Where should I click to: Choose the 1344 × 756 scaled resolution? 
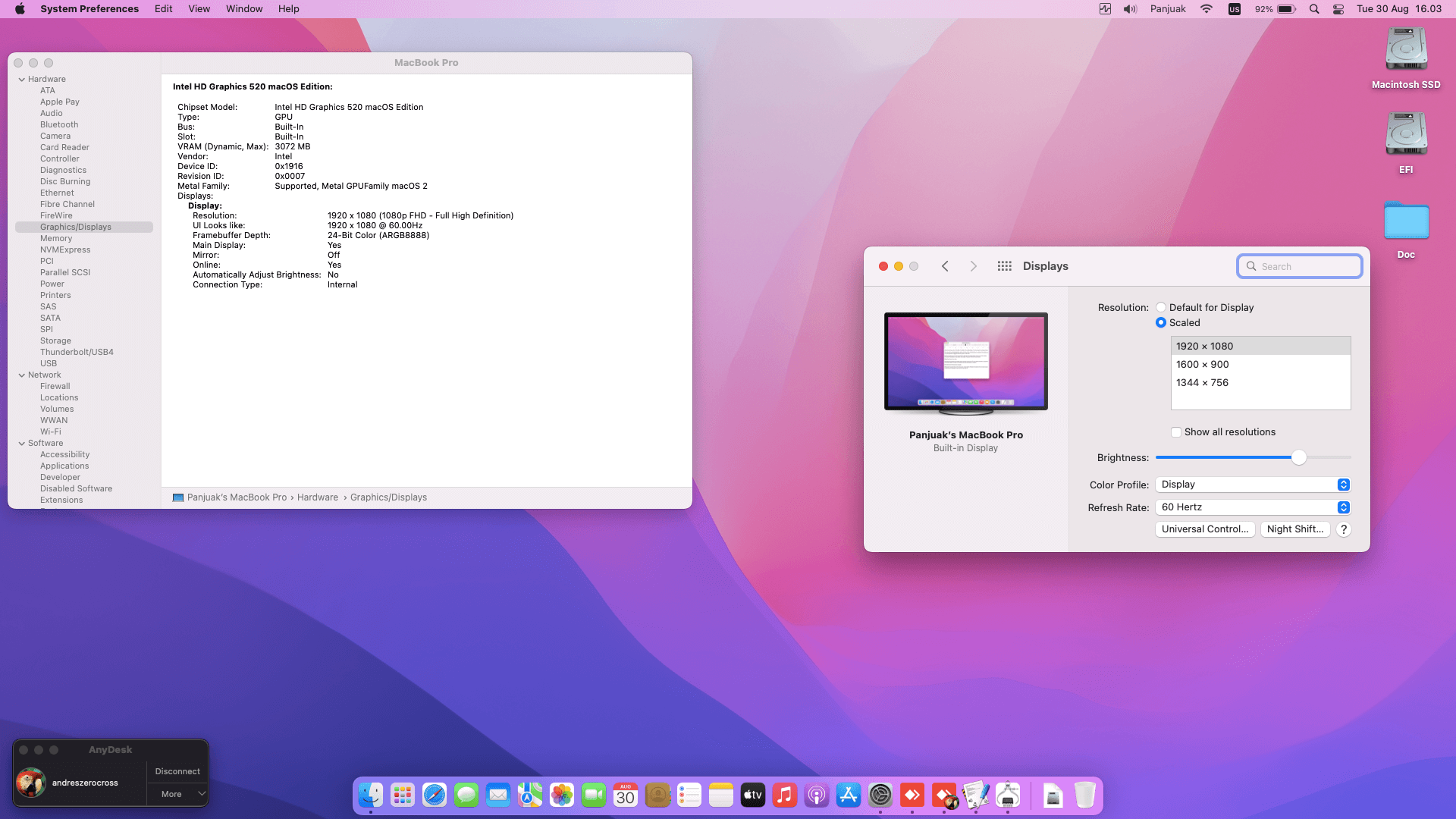[x=1260, y=383]
